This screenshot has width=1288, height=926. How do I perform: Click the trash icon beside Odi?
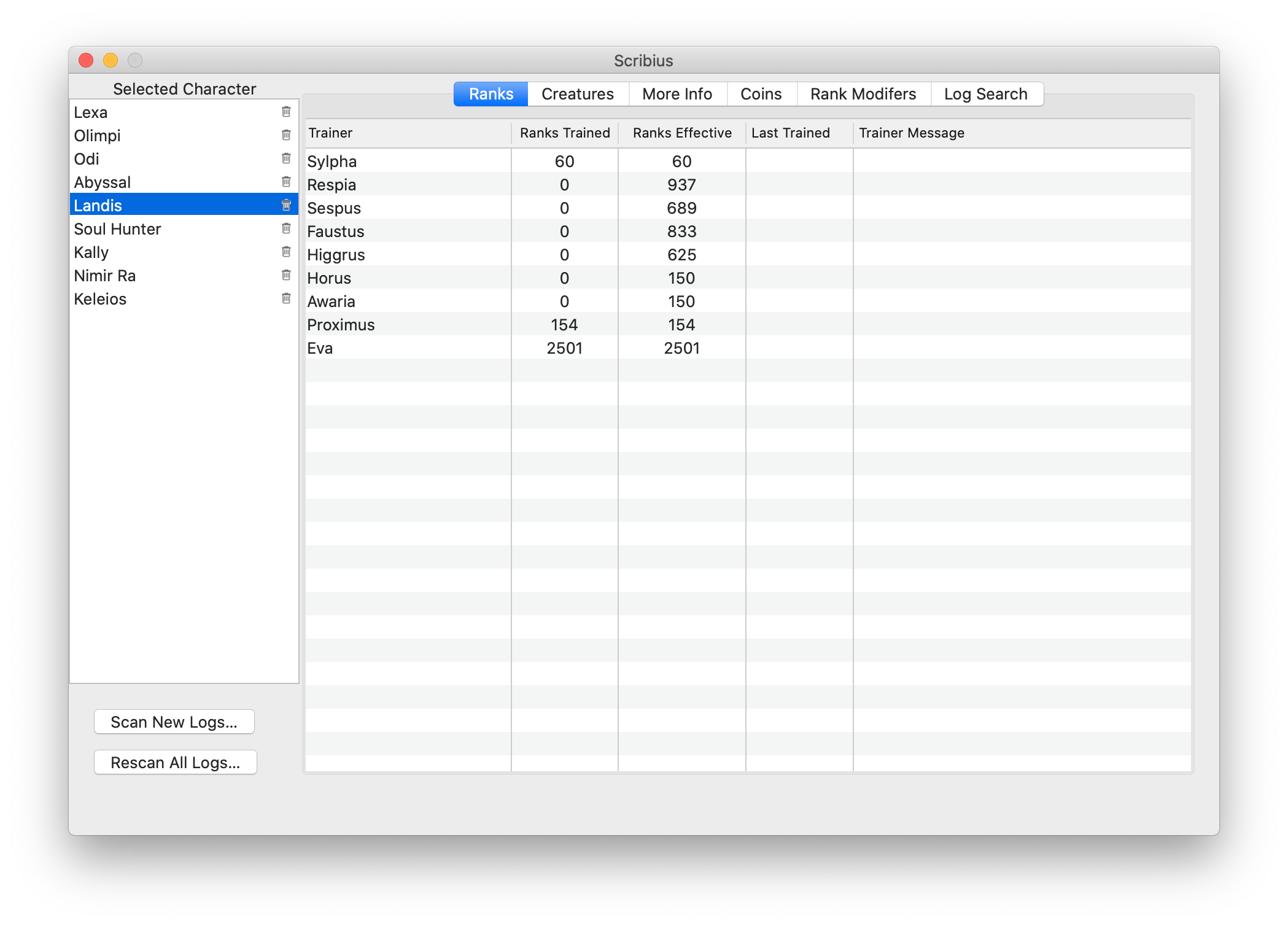286,158
